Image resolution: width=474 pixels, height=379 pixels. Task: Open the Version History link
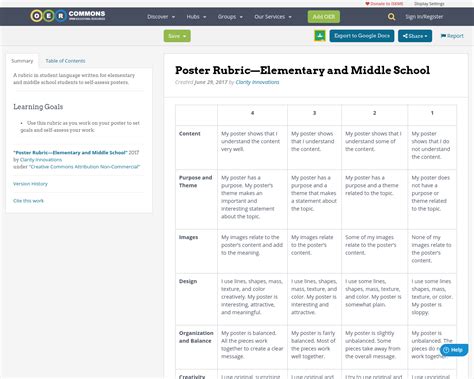point(30,184)
